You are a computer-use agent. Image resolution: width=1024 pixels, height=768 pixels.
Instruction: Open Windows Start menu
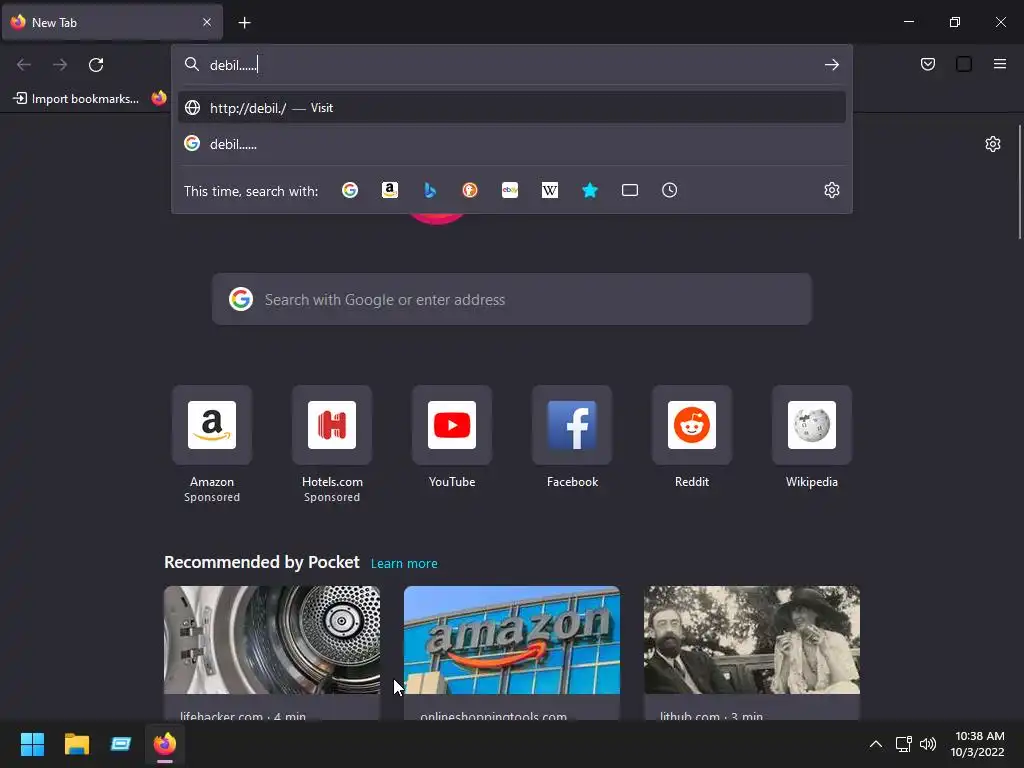click(32, 744)
